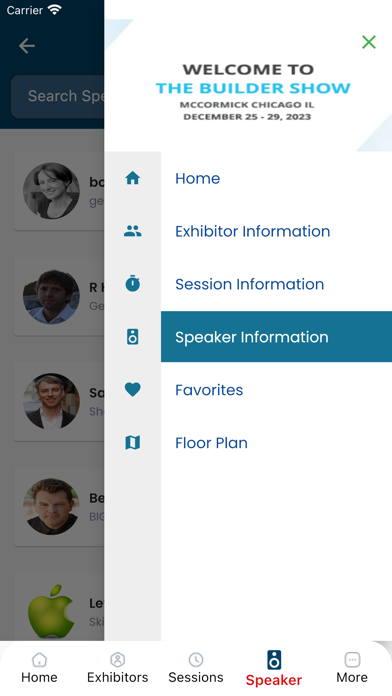
Task: Close the drawer with green X
Action: coord(369,42)
